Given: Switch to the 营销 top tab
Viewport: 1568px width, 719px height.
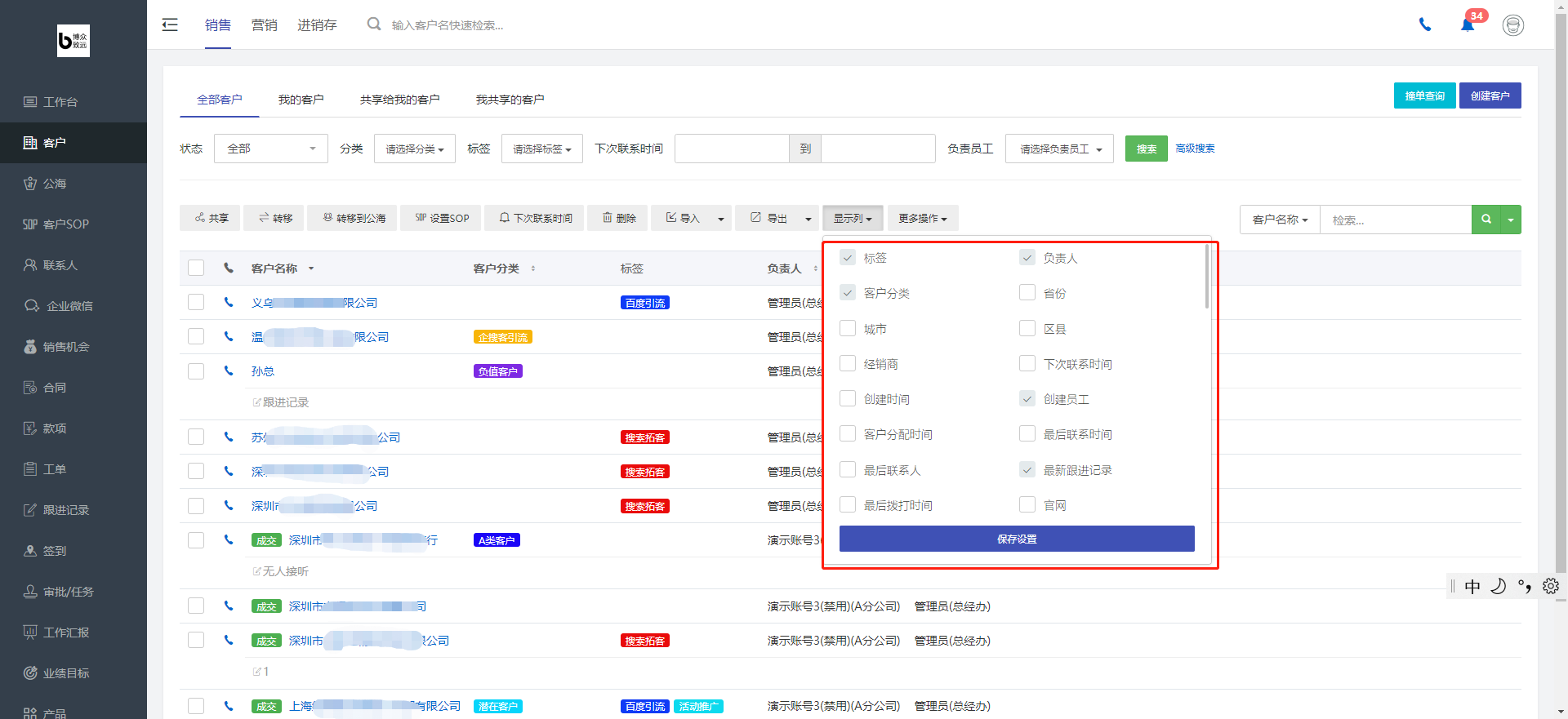Looking at the screenshot, I should pos(264,25).
